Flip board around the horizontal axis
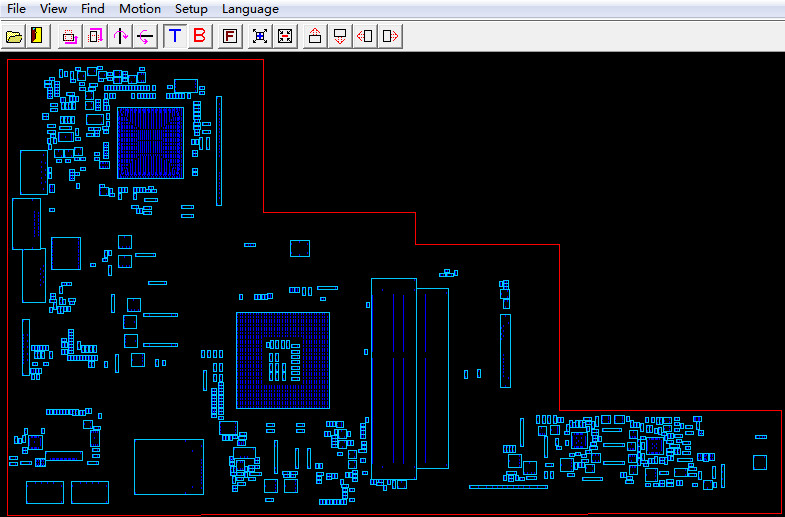Screen dimensions: 785x517 (x=145, y=36)
